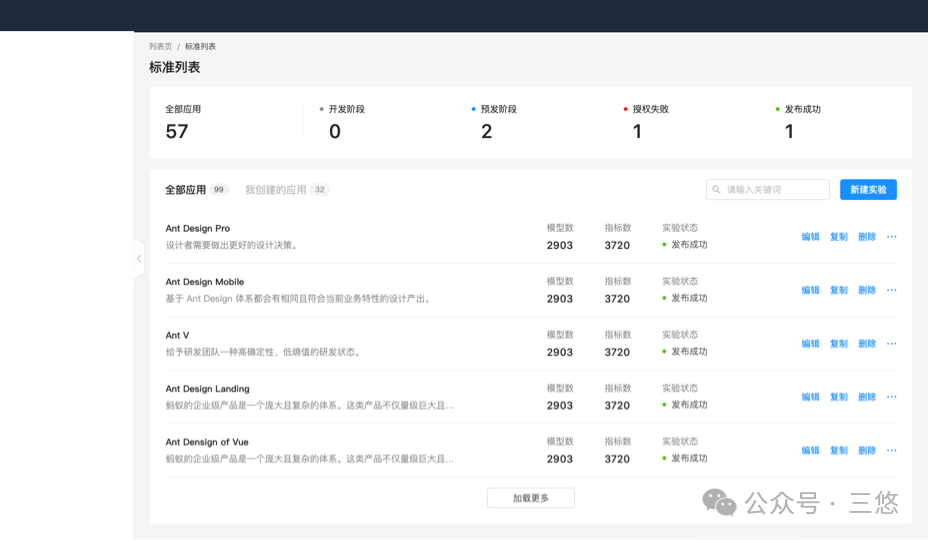The width and height of the screenshot is (928, 540).
Task: Select the Ant Densign of Vue title
Action: pos(207,442)
